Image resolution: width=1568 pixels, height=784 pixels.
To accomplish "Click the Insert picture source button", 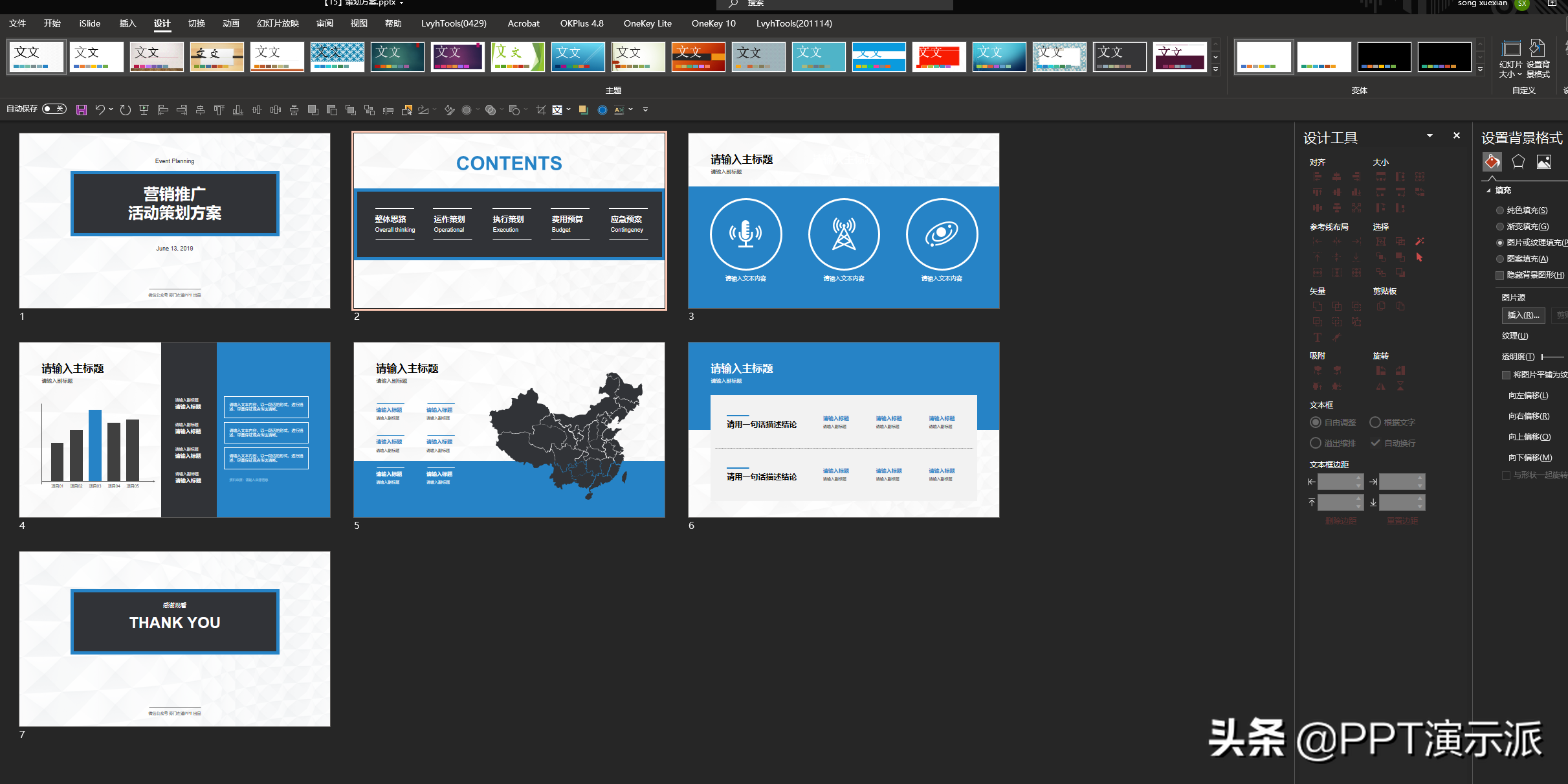I will click(1523, 315).
